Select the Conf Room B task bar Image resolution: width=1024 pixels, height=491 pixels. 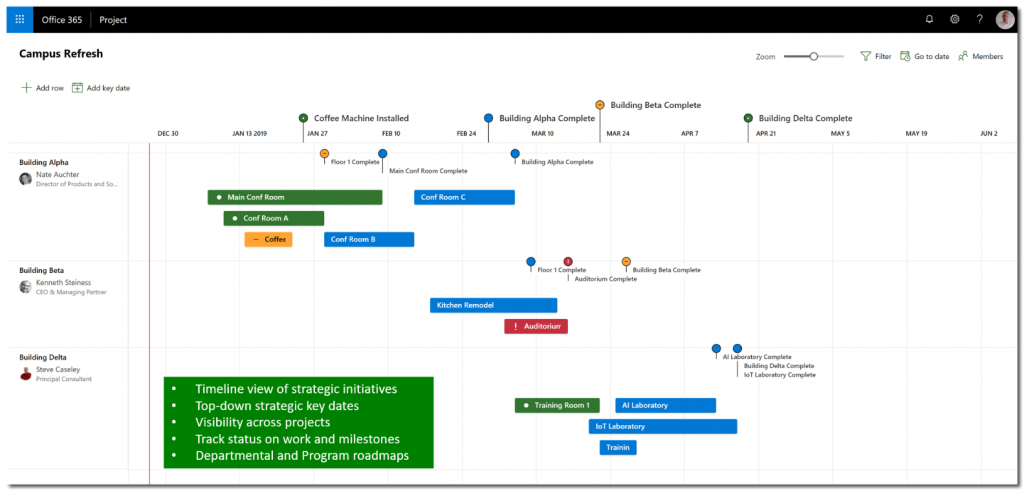369,240
